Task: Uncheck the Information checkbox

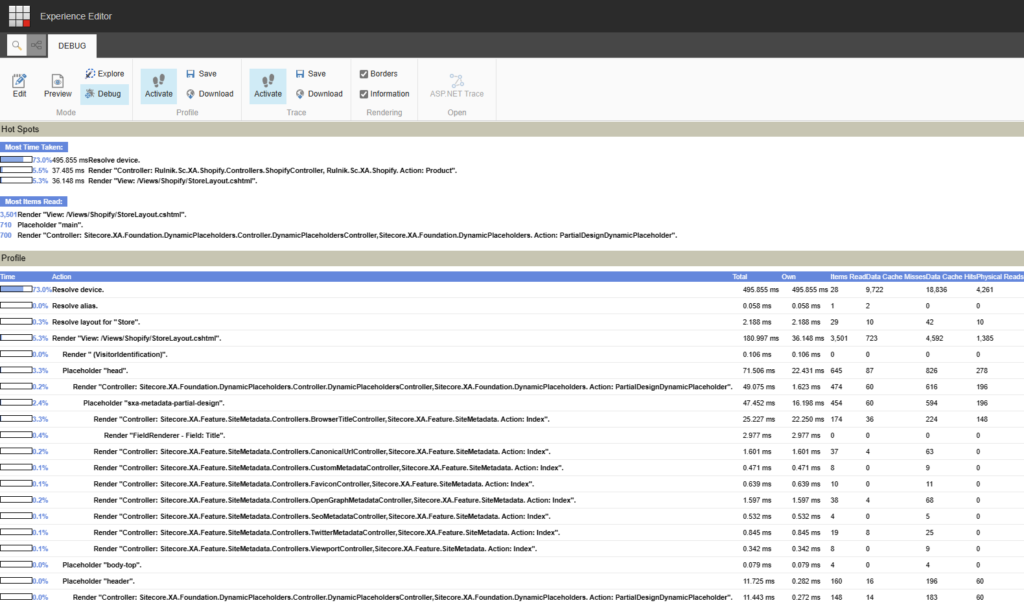Action: [x=364, y=94]
